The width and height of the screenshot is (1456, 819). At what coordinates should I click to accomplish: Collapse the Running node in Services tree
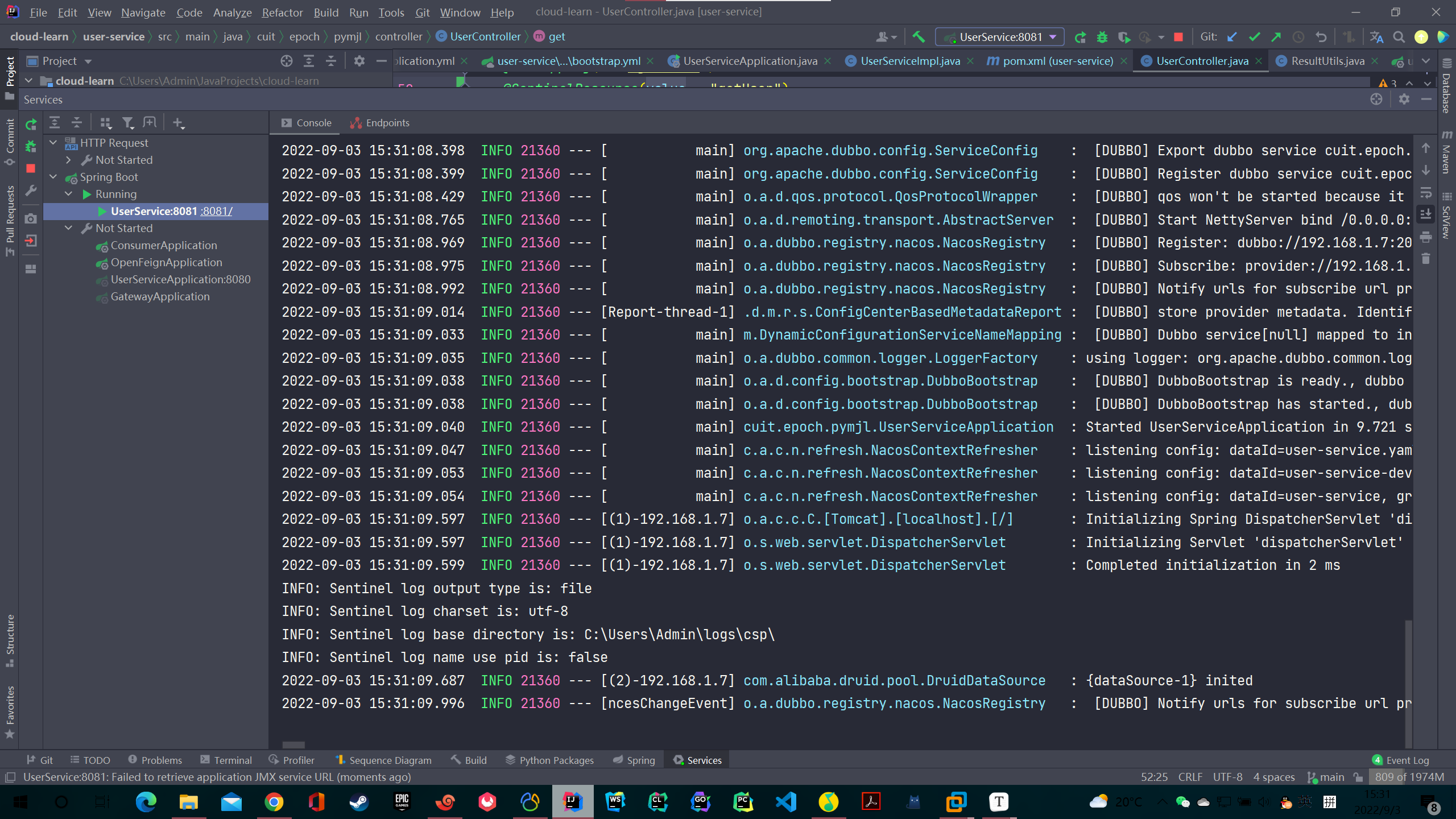coord(68,194)
